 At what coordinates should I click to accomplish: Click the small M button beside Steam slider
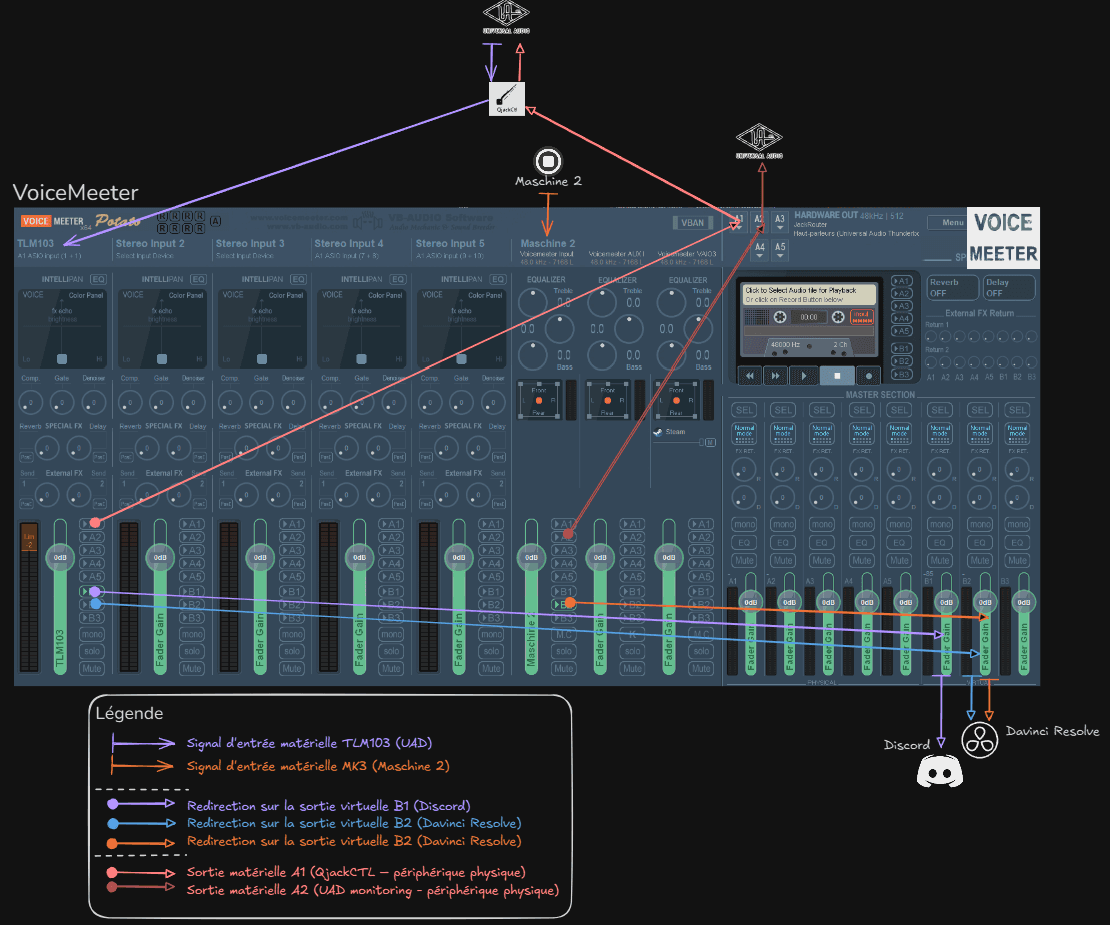[710, 442]
